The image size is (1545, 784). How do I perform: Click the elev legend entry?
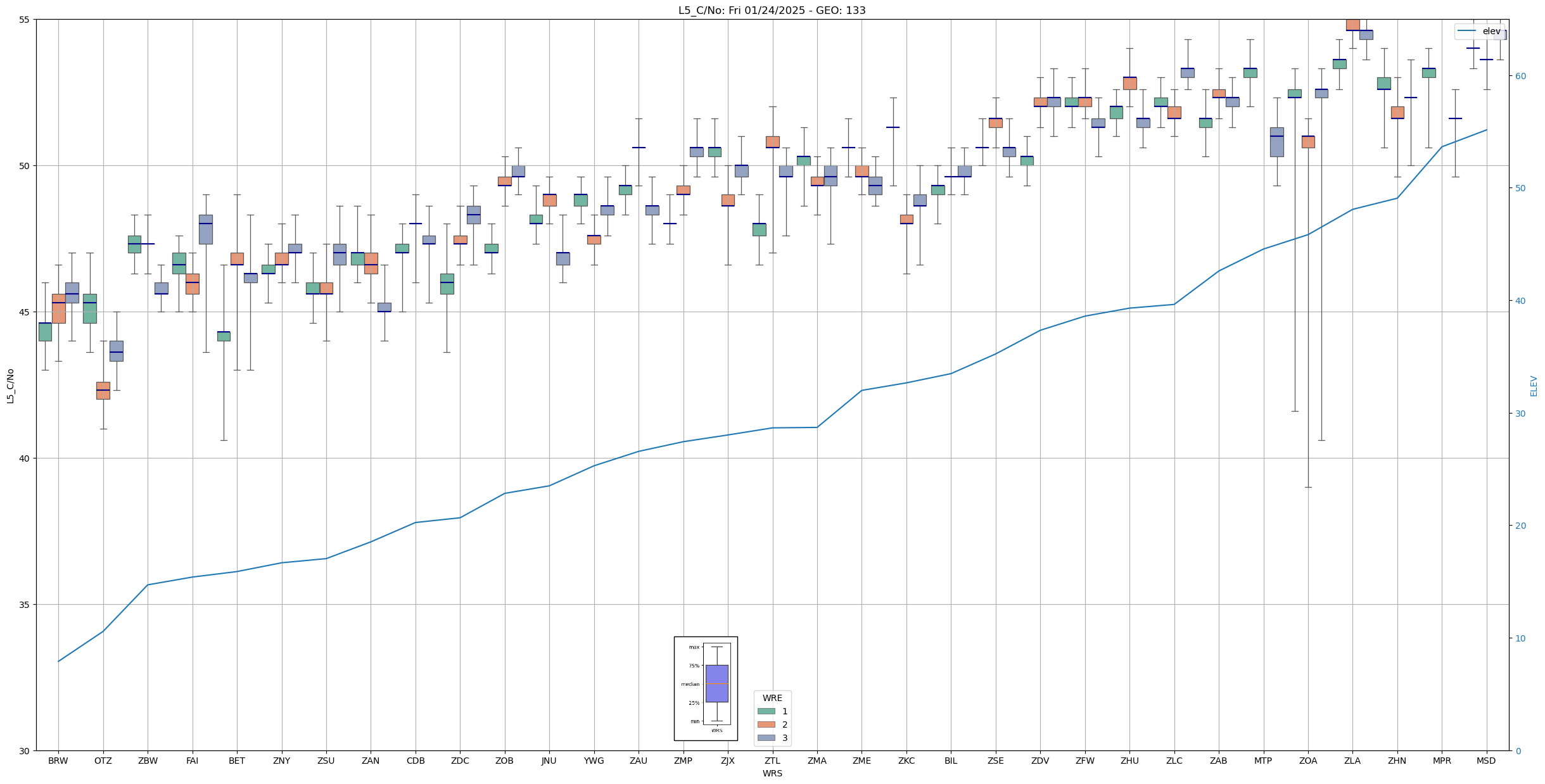point(1479,31)
